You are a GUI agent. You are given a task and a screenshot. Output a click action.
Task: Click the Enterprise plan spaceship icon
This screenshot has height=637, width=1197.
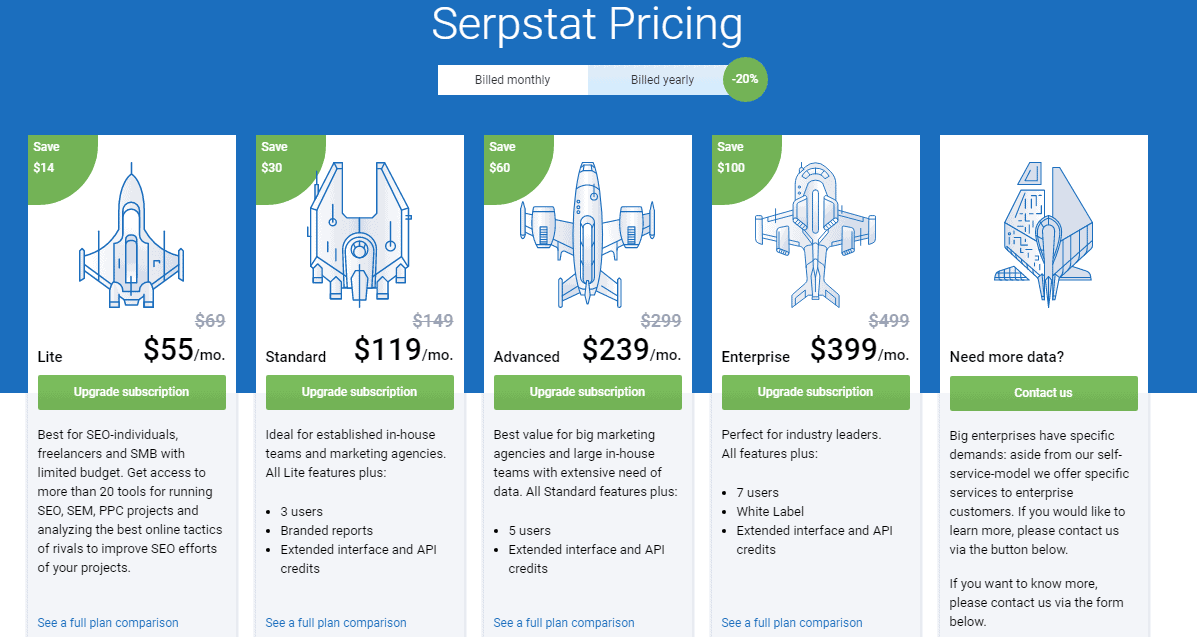(816, 234)
